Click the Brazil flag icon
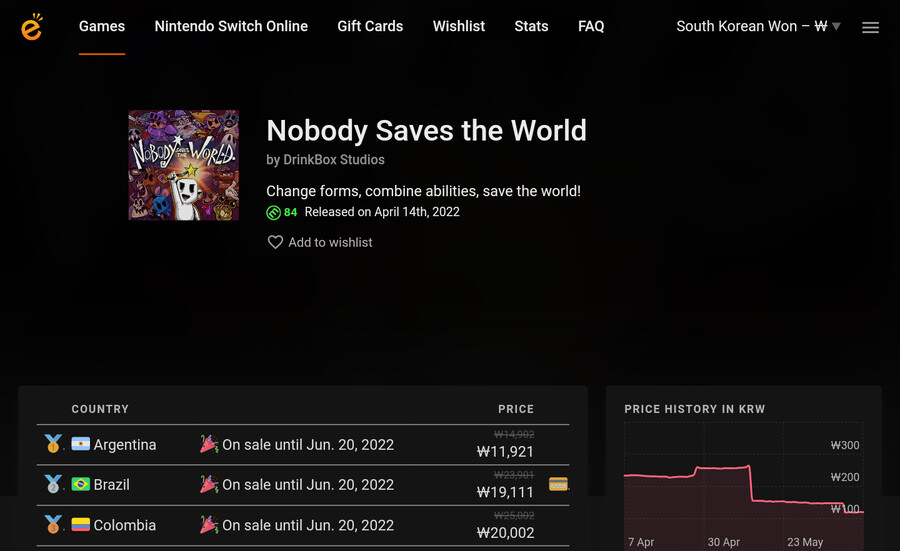The height and width of the screenshot is (551, 900). (81, 484)
